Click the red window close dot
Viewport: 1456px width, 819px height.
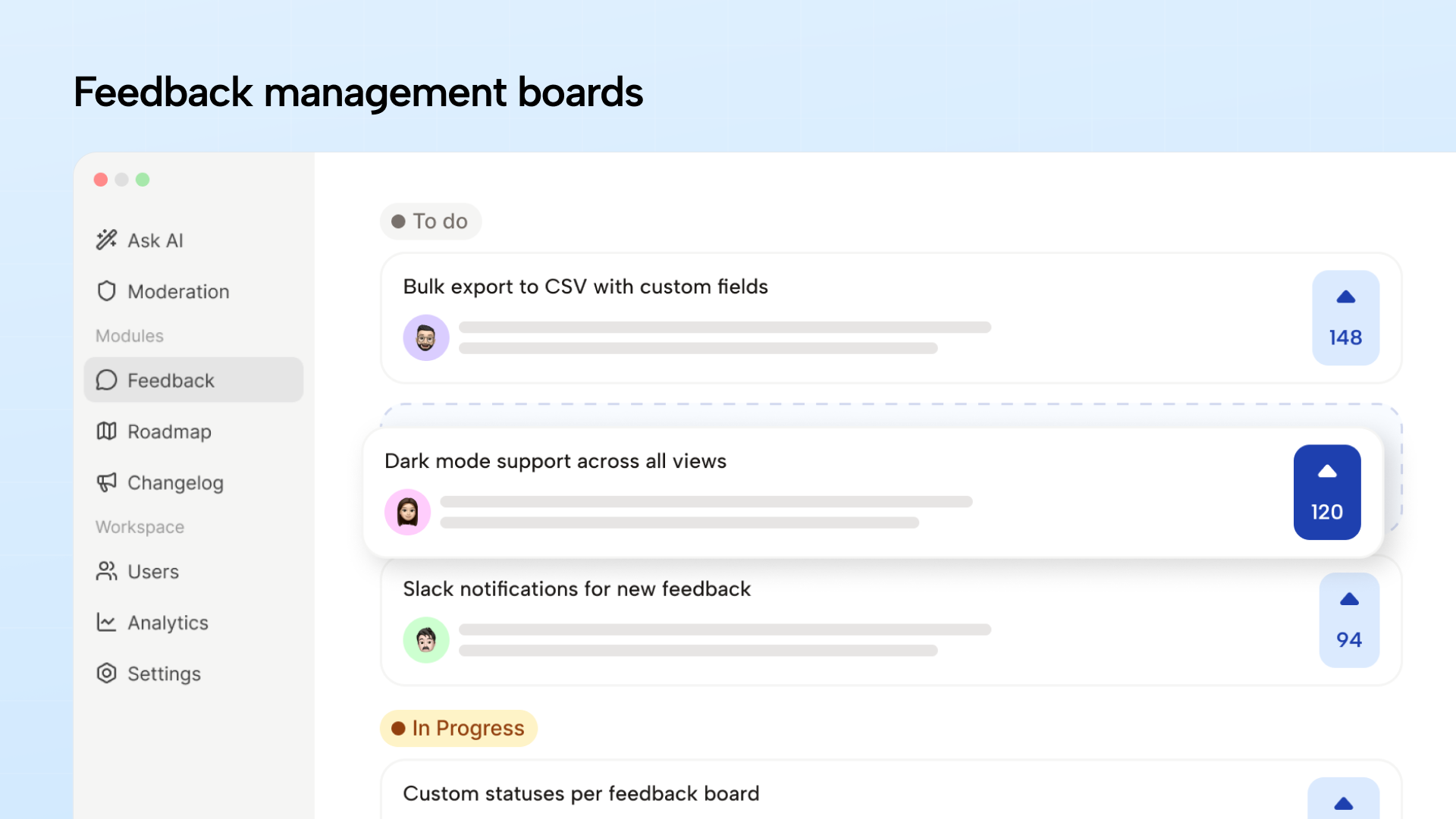click(x=101, y=180)
